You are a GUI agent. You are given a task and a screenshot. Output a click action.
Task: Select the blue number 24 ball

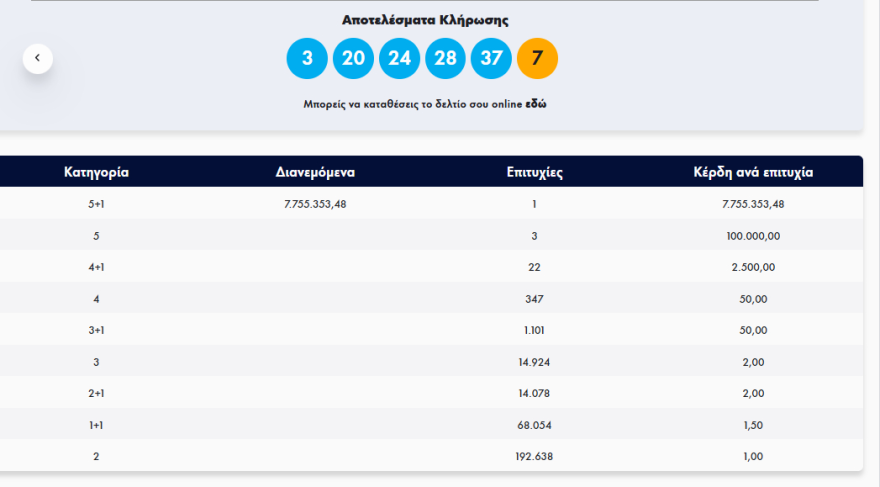click(x=399, y=58)
